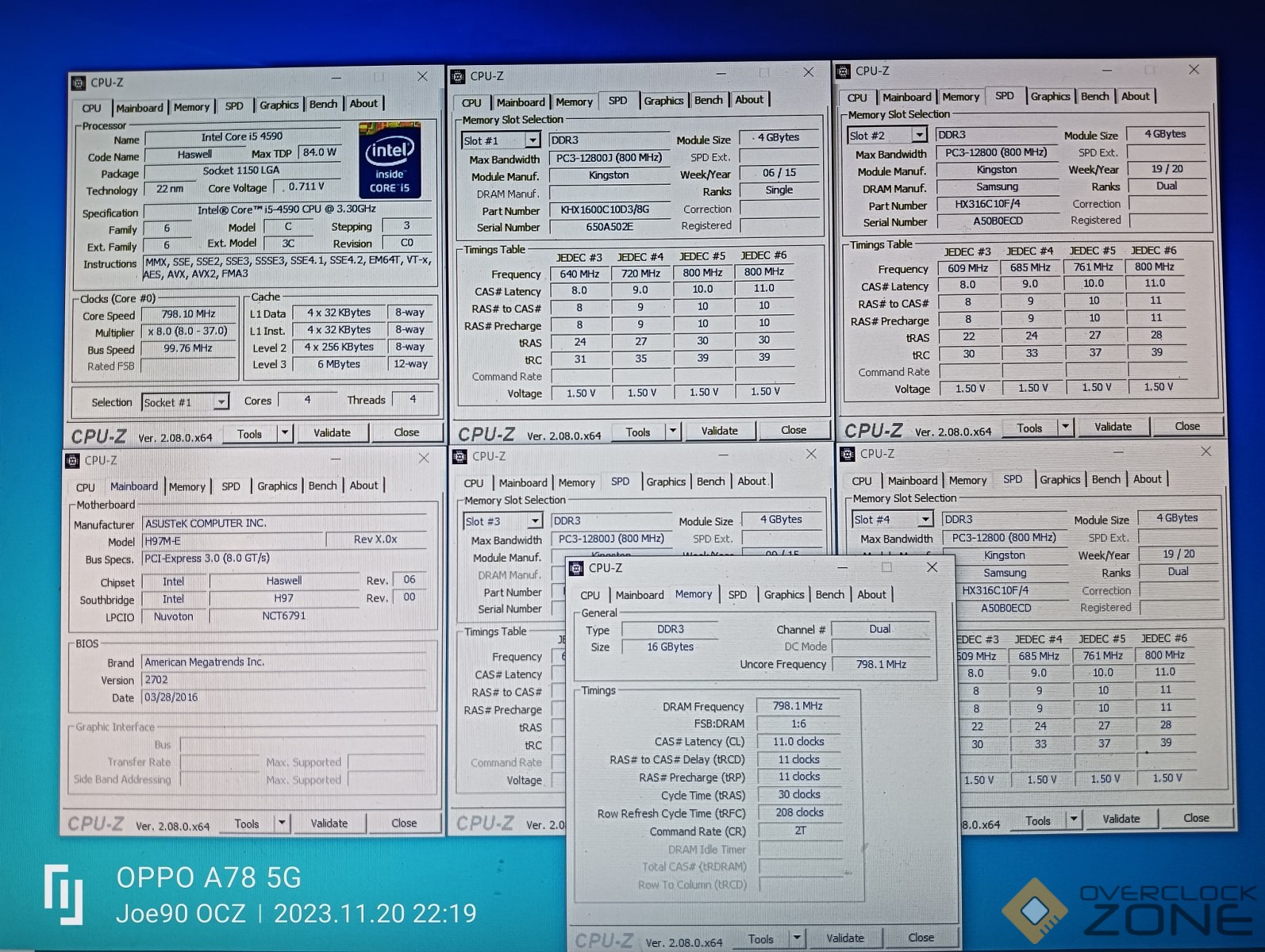
Task: Select the SPD tab in the Memory timings window
Action: tap(737, 594)
